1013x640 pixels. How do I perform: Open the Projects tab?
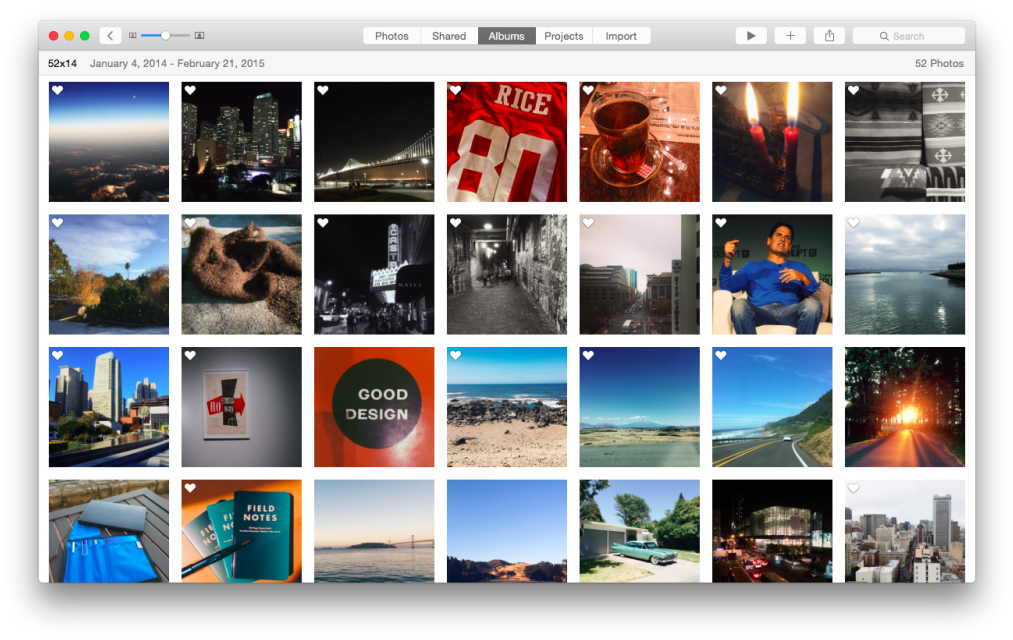coord(563,35)
